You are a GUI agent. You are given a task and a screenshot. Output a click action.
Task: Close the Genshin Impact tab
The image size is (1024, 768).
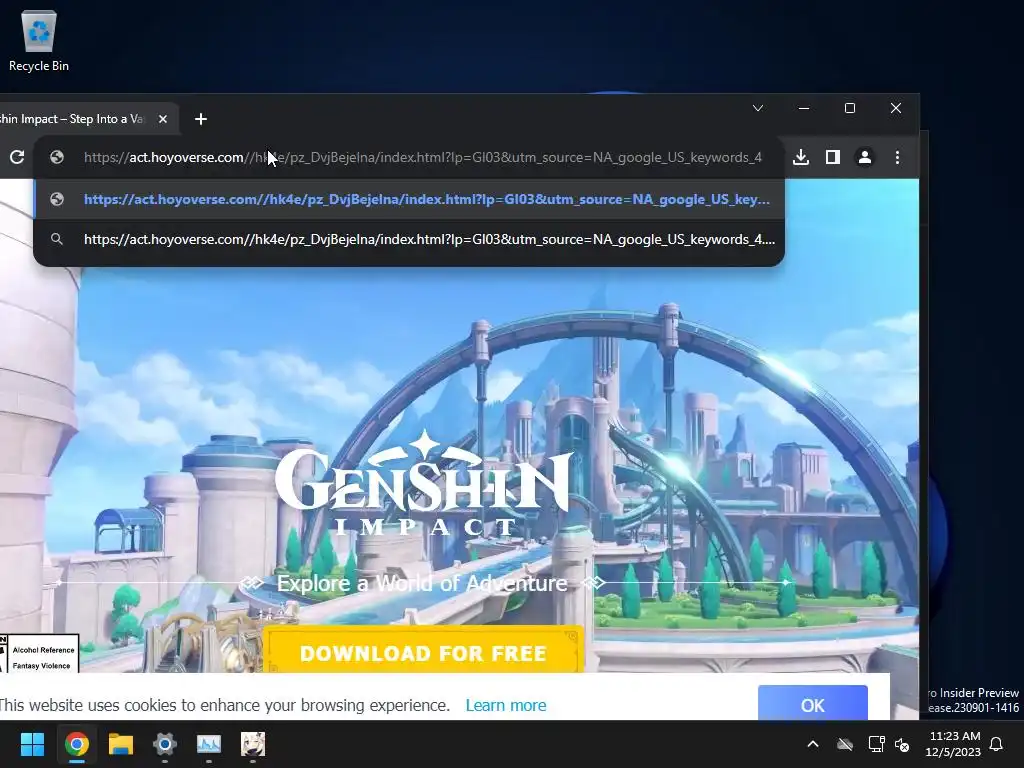163,119
